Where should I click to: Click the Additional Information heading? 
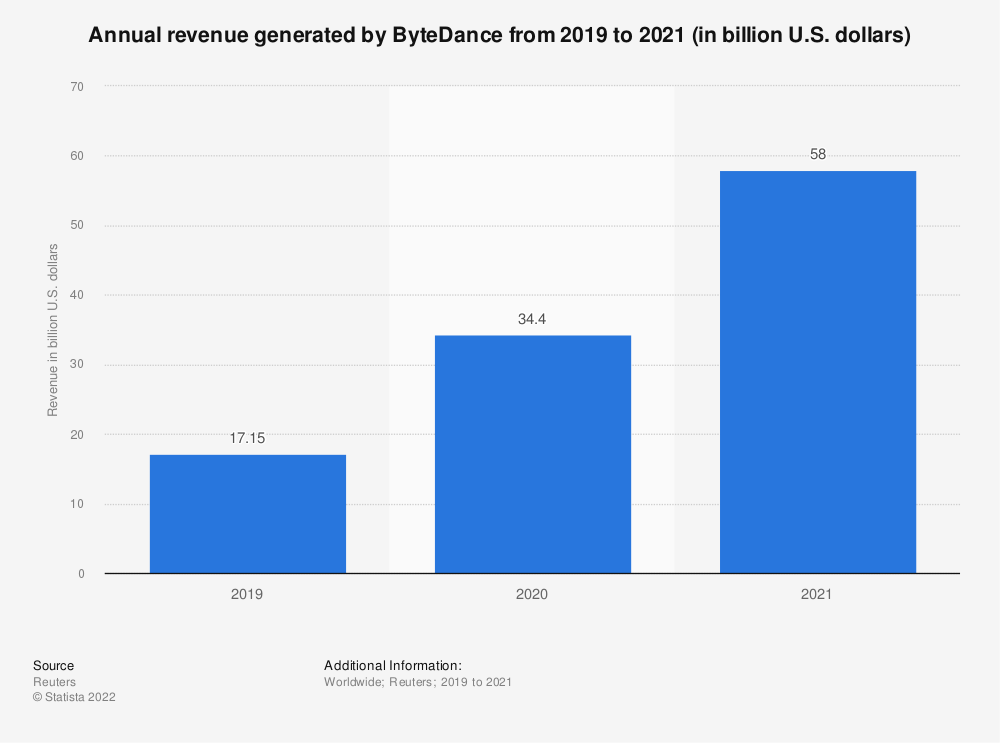393,666
